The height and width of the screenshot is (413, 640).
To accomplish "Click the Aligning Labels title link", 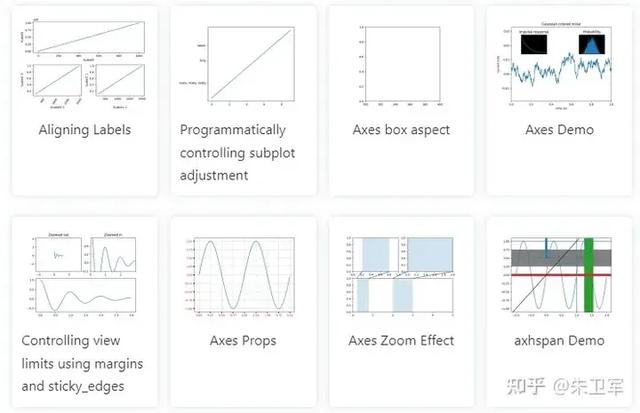I will [85, 130].
